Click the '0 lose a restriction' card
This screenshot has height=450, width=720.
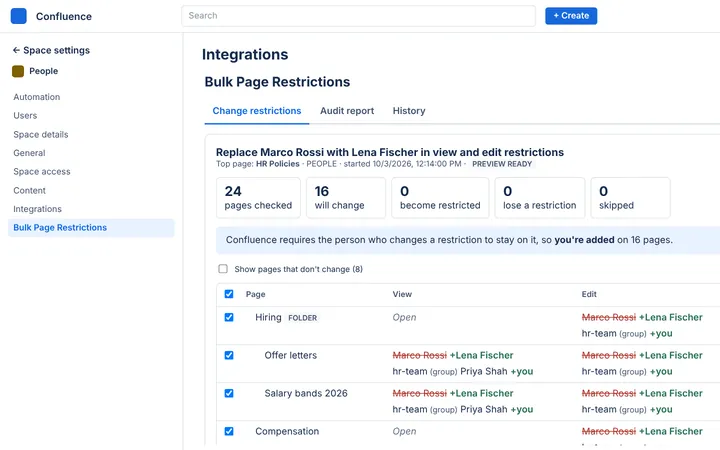click(x=540, y=198)
